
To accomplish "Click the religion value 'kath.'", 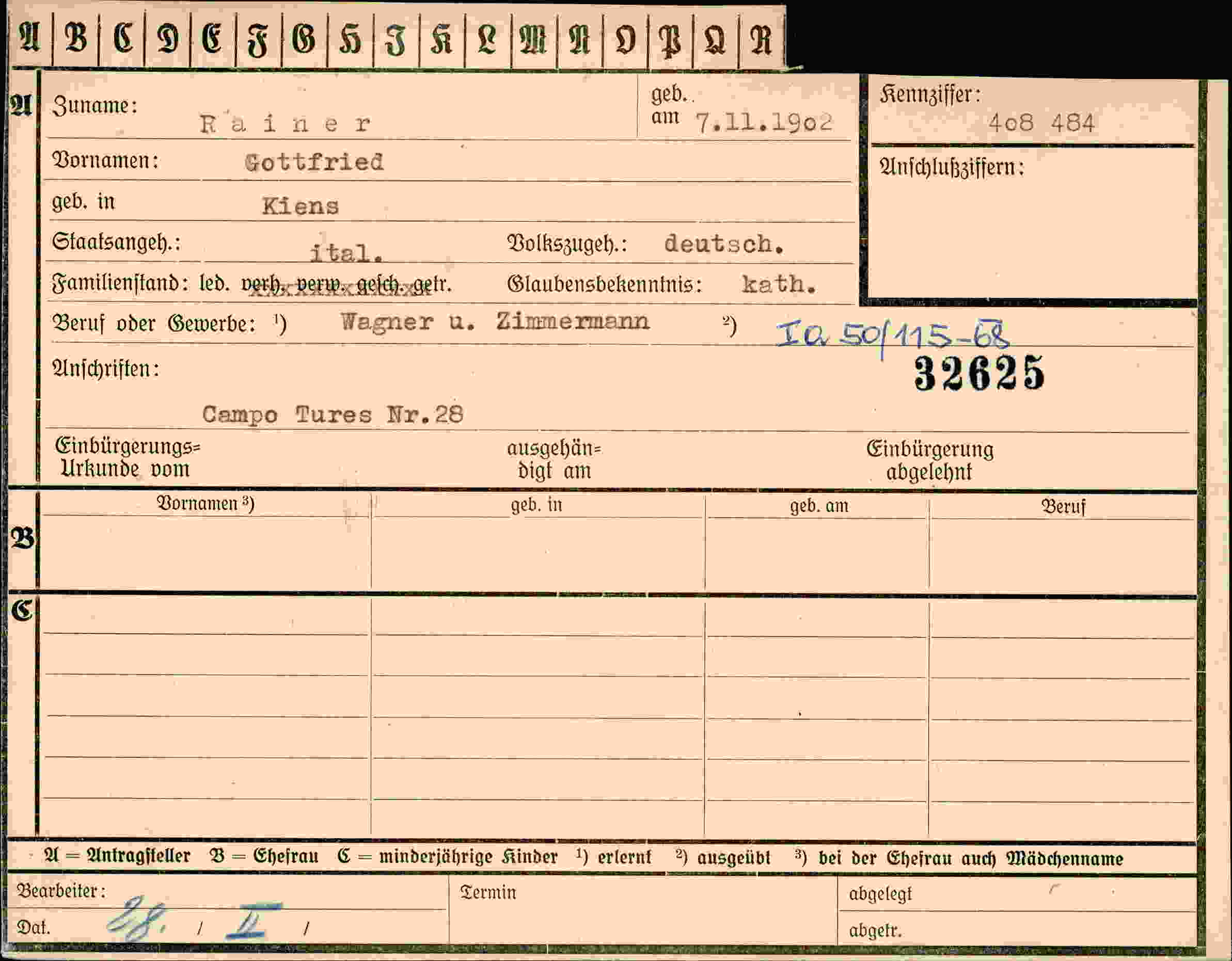I will click(x=779, y=284).
